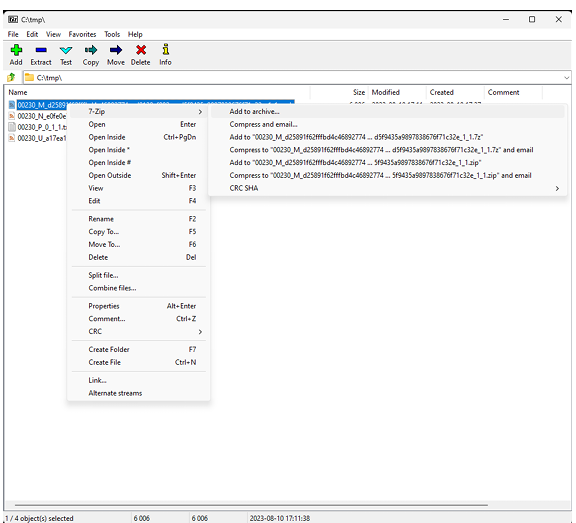Screen dimensions: 576x523
Task: Expand the CRC SHA submenu
Action: click(388, 188)
